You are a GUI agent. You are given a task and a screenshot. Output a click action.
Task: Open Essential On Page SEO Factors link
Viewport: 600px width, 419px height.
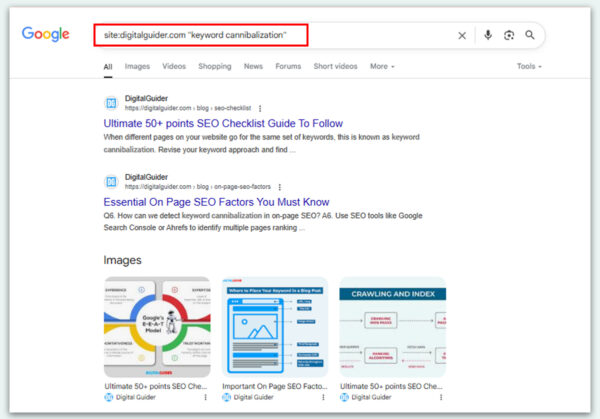[216, 202]
